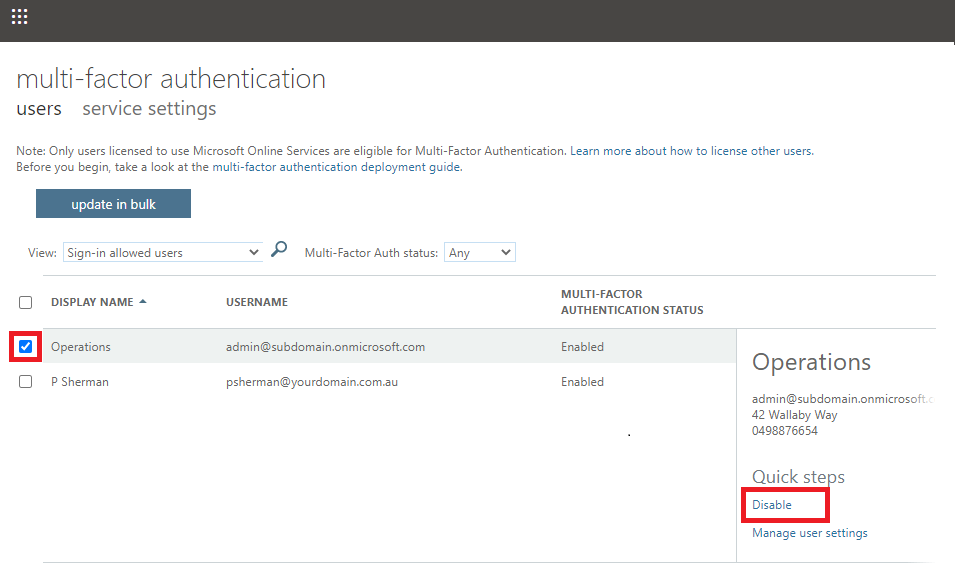Open Manage user settings link
956x569 pixels.
pyautogui.click(x=810, y=533)
